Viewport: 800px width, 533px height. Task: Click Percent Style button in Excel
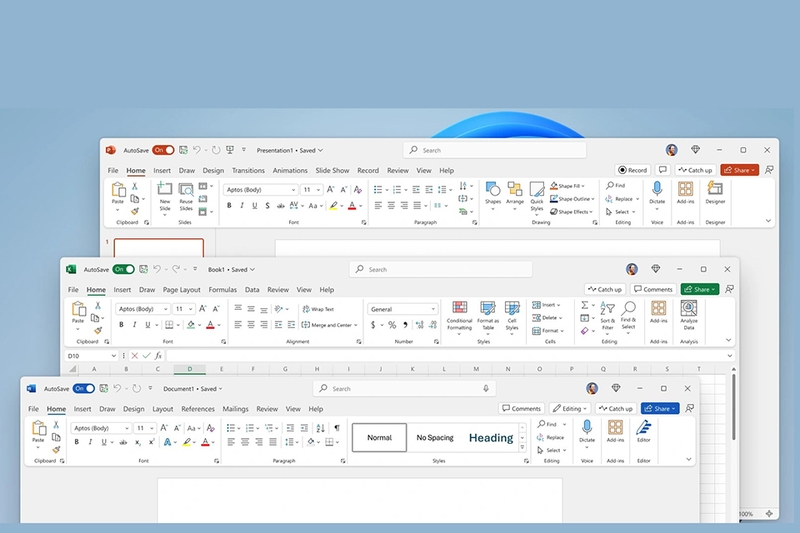[x=392, y=325]
